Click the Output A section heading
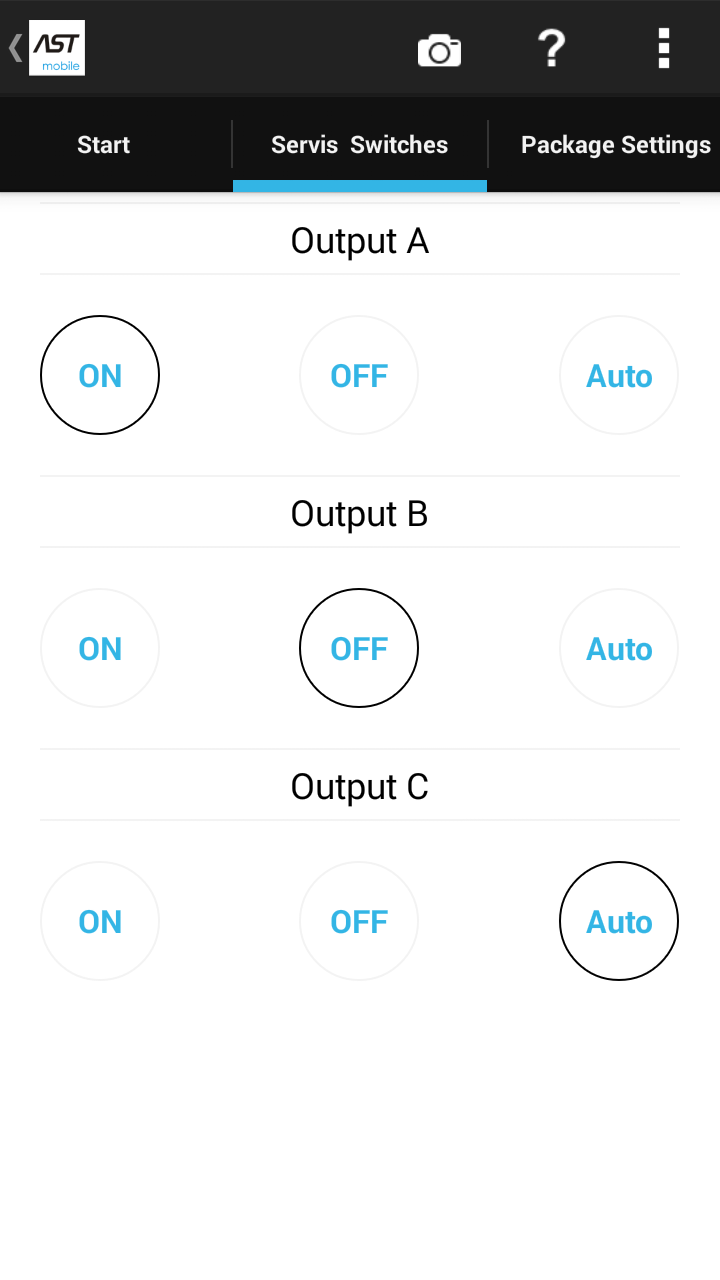720x1280 pixels. click(360, 241)
